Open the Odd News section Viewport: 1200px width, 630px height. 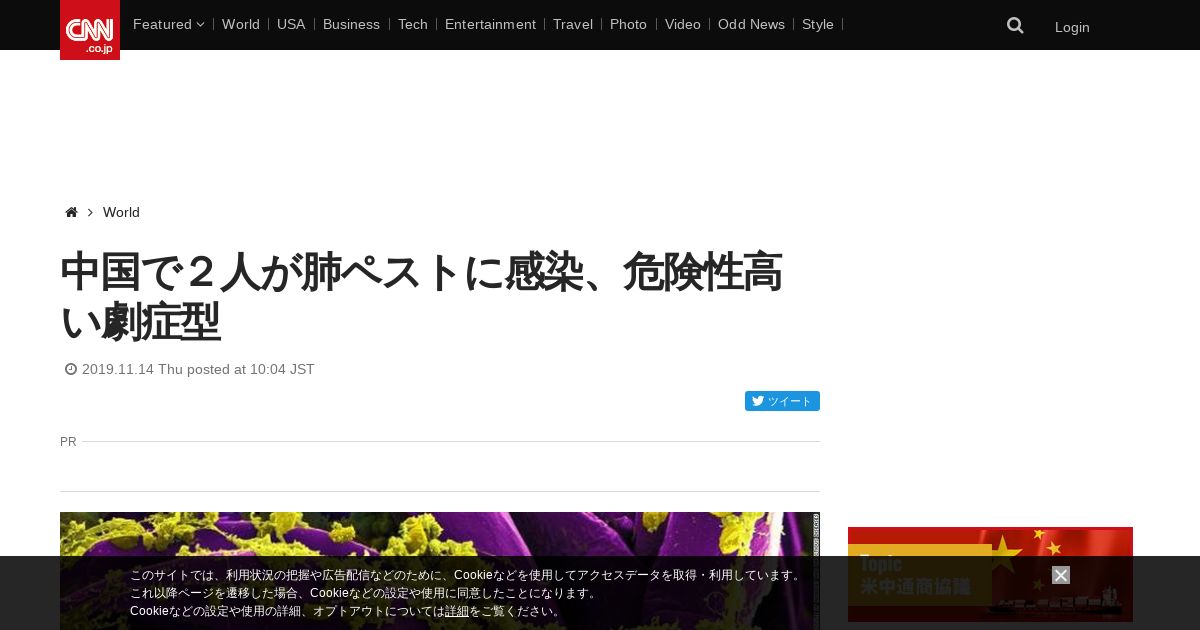coord(751,24)
